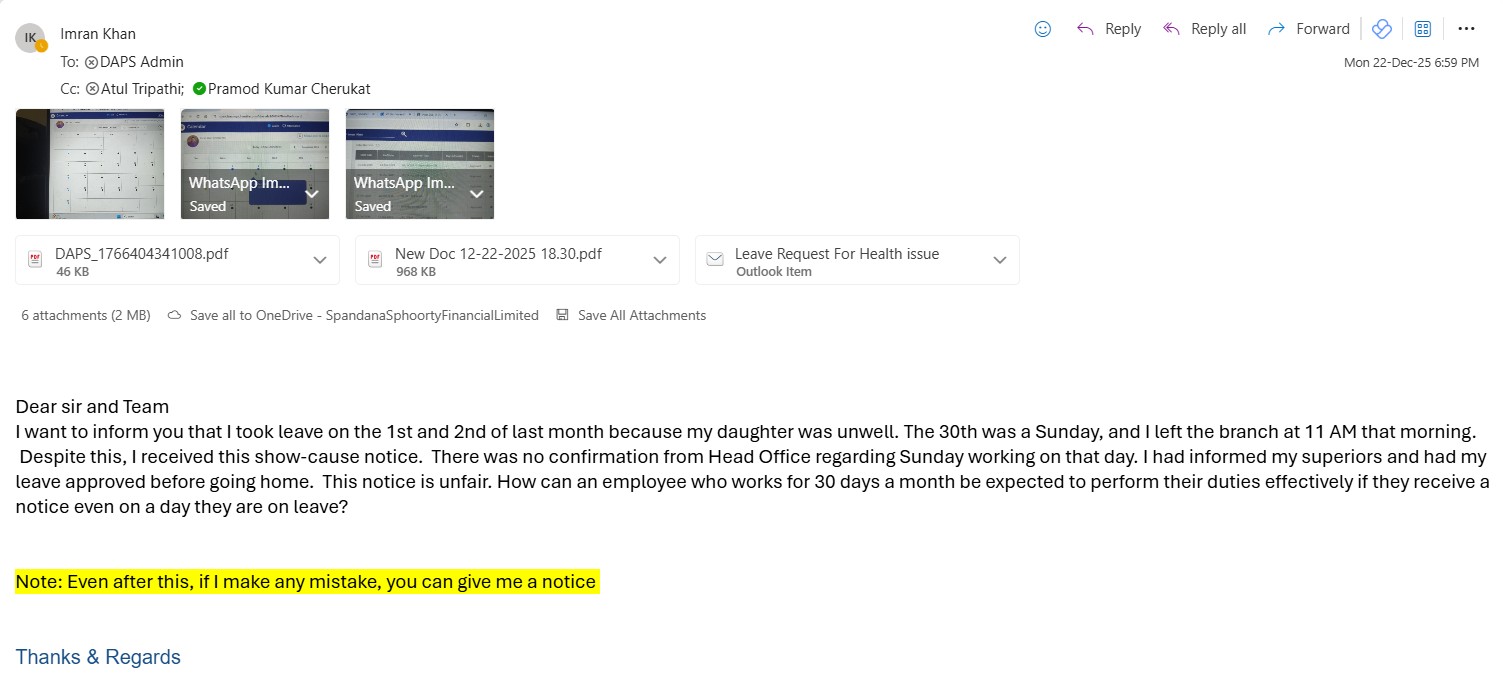1503x676 pixels.
Task: Expand dropdown for DAPS_1766404341008.pdf attachment
Action: coord(320,260)
